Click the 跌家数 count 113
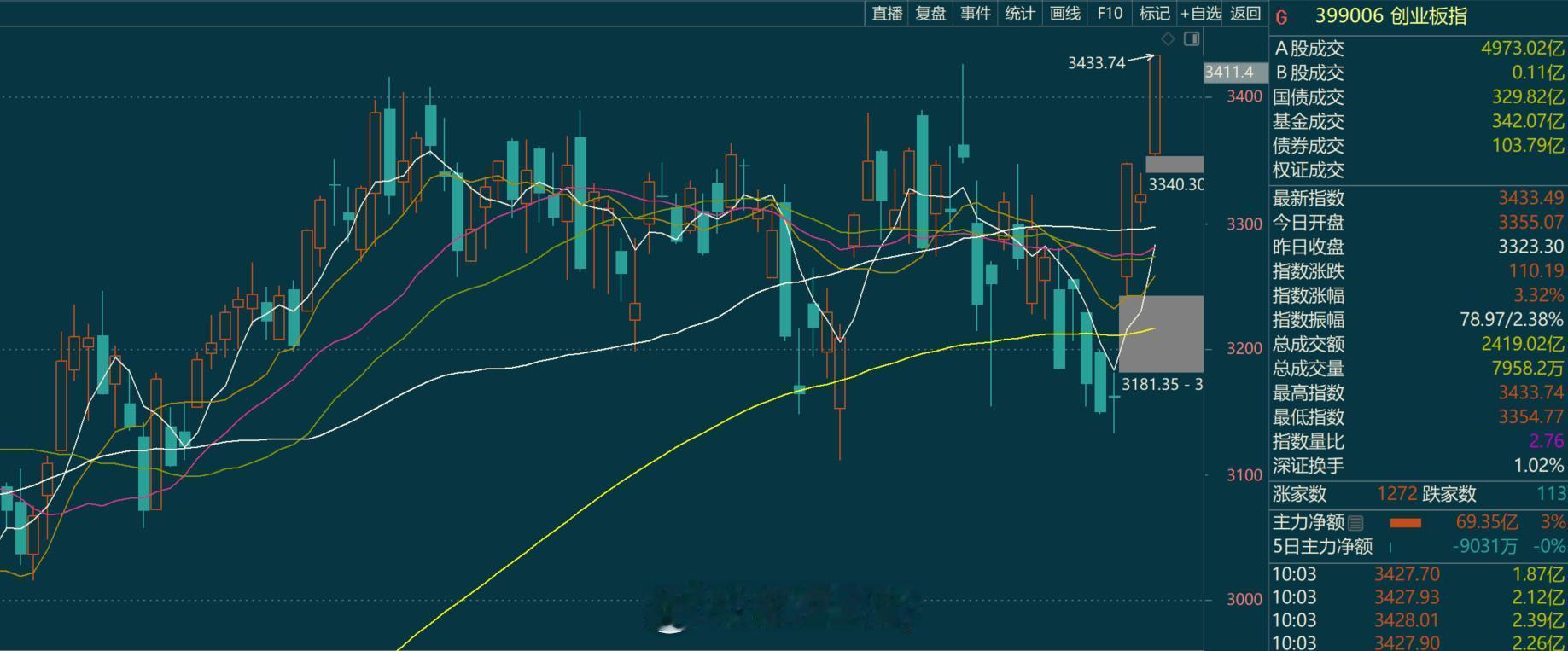The image size is (1568, 651). click(1551, 494)
